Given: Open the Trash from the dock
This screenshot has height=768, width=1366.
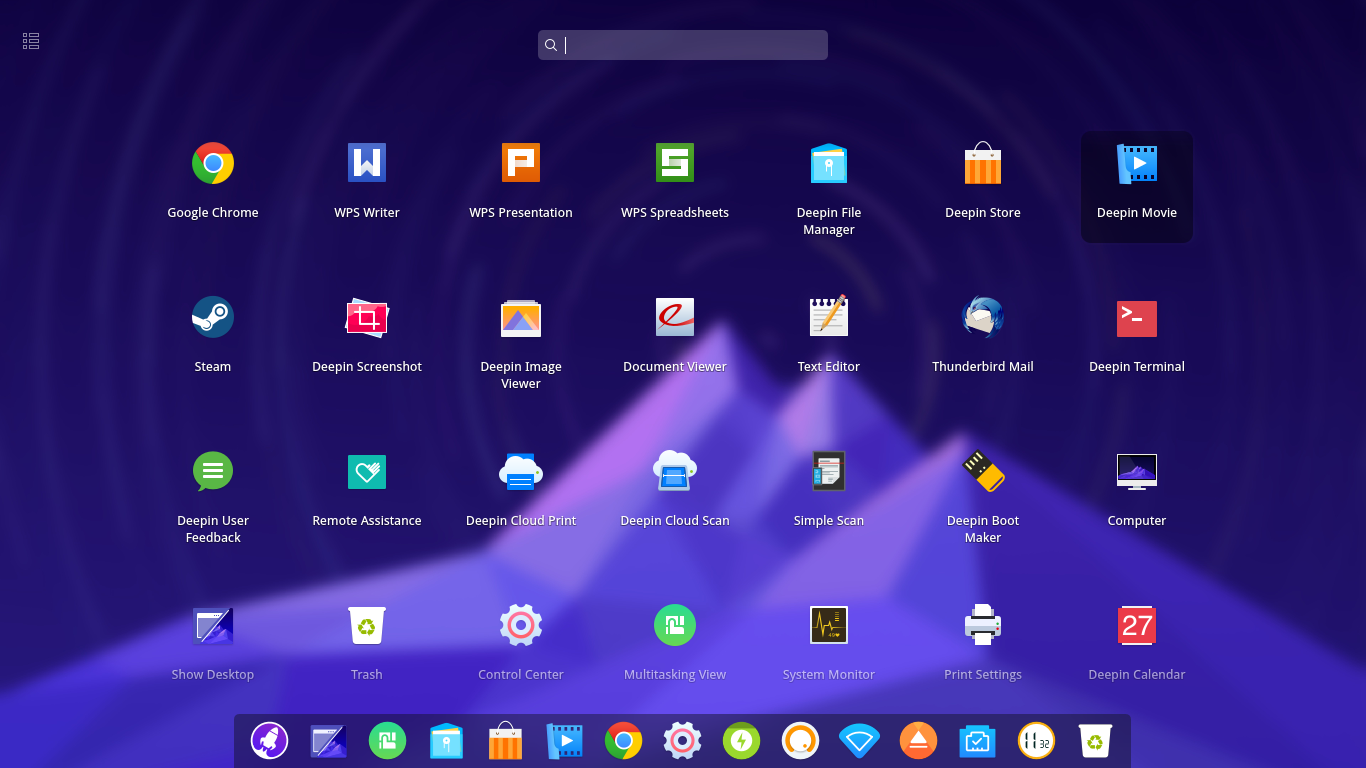Looking at the screenshot, I should tap(1094, 741).
